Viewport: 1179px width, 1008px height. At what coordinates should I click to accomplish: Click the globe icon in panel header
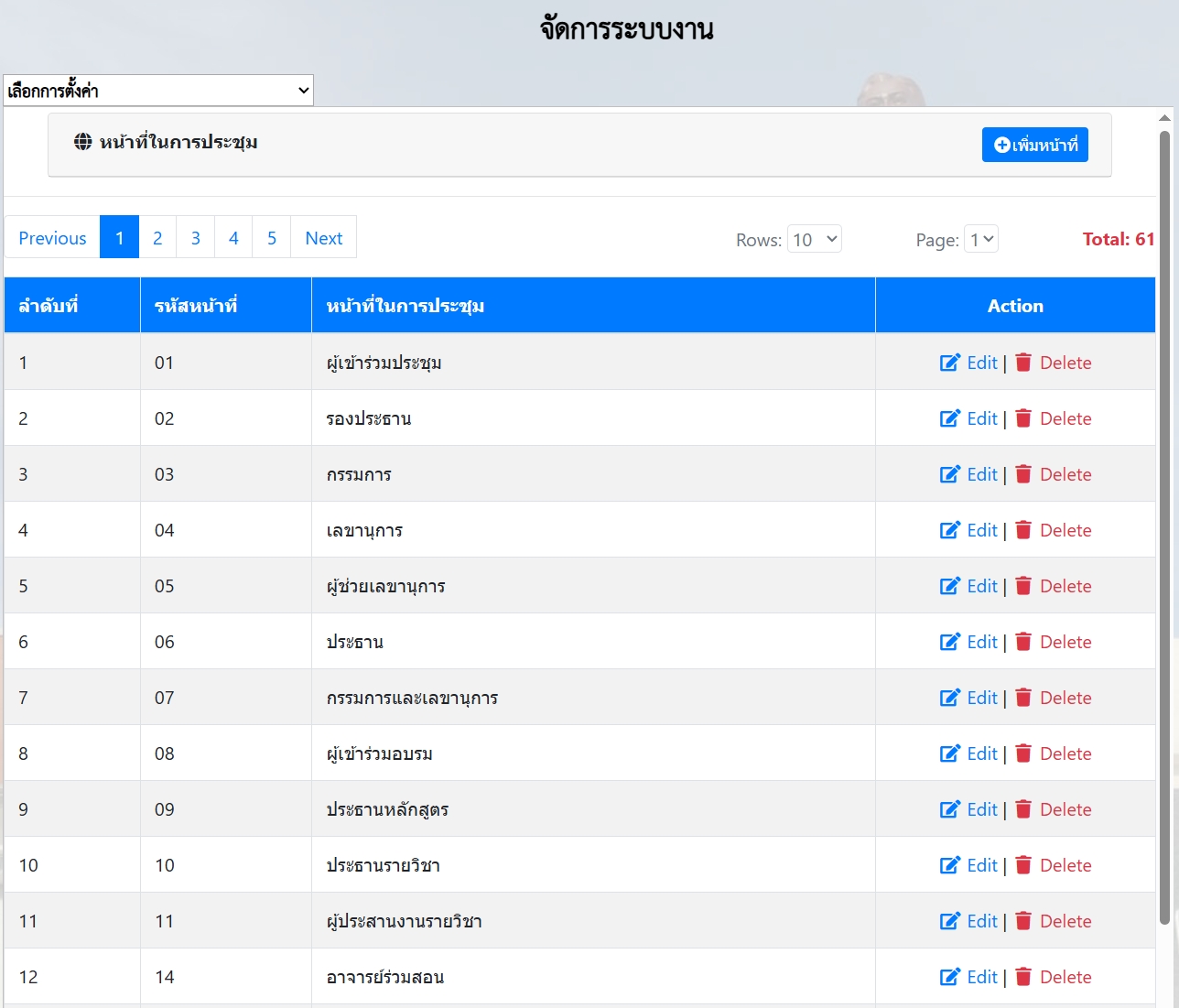click(83, 142)
